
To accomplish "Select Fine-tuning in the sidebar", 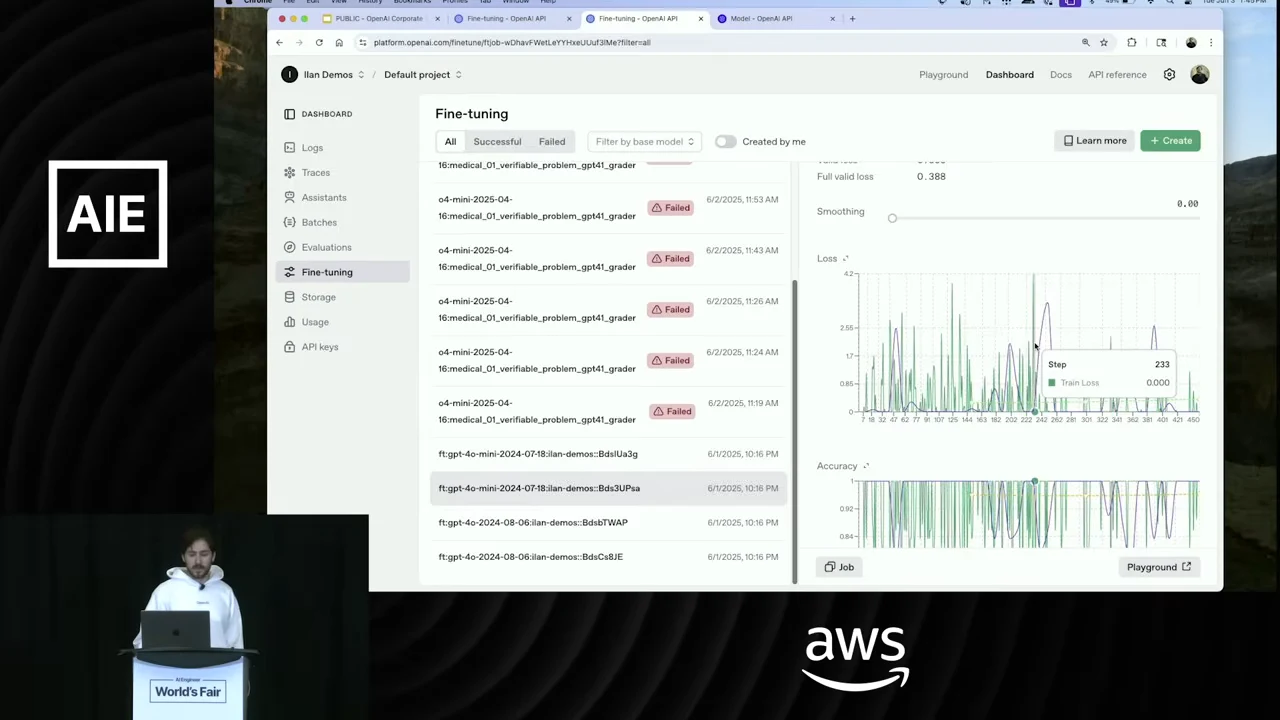I will coord(342,272).
